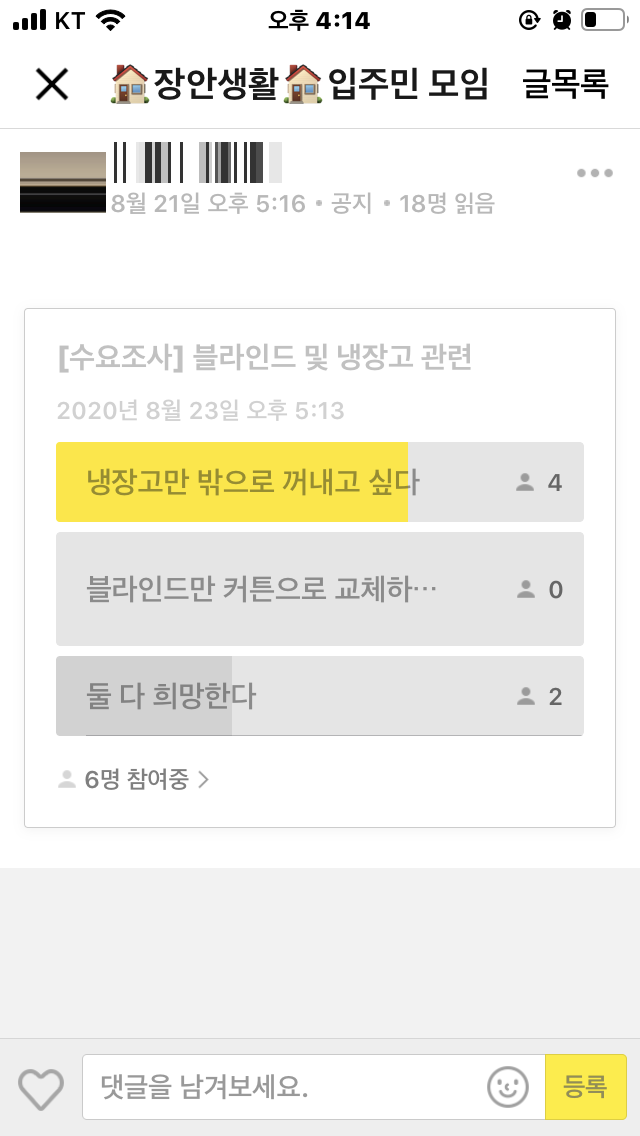Expand the 6명 참여중 participants list
Viewport: 640px width, 1136px height.
133,780
